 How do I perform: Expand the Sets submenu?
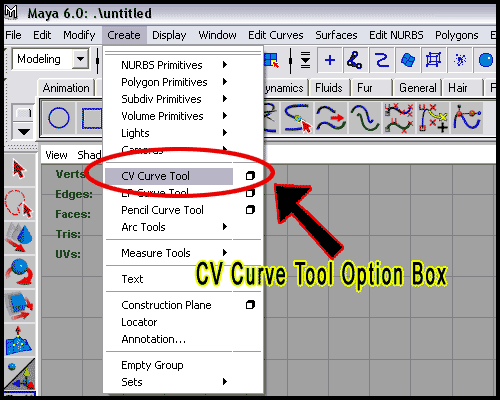point(225,381)
